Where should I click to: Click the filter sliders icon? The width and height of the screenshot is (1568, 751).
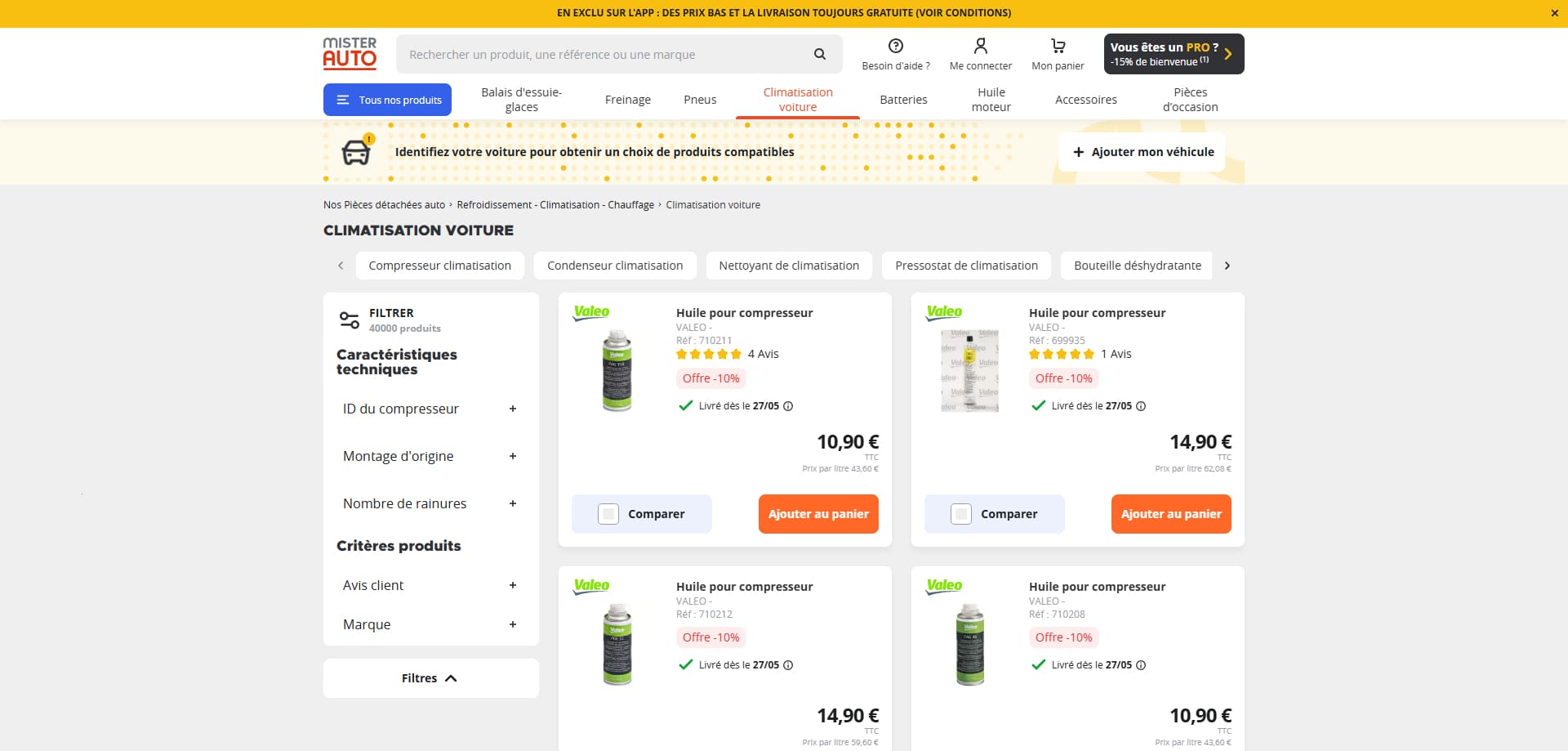point(350,320)
